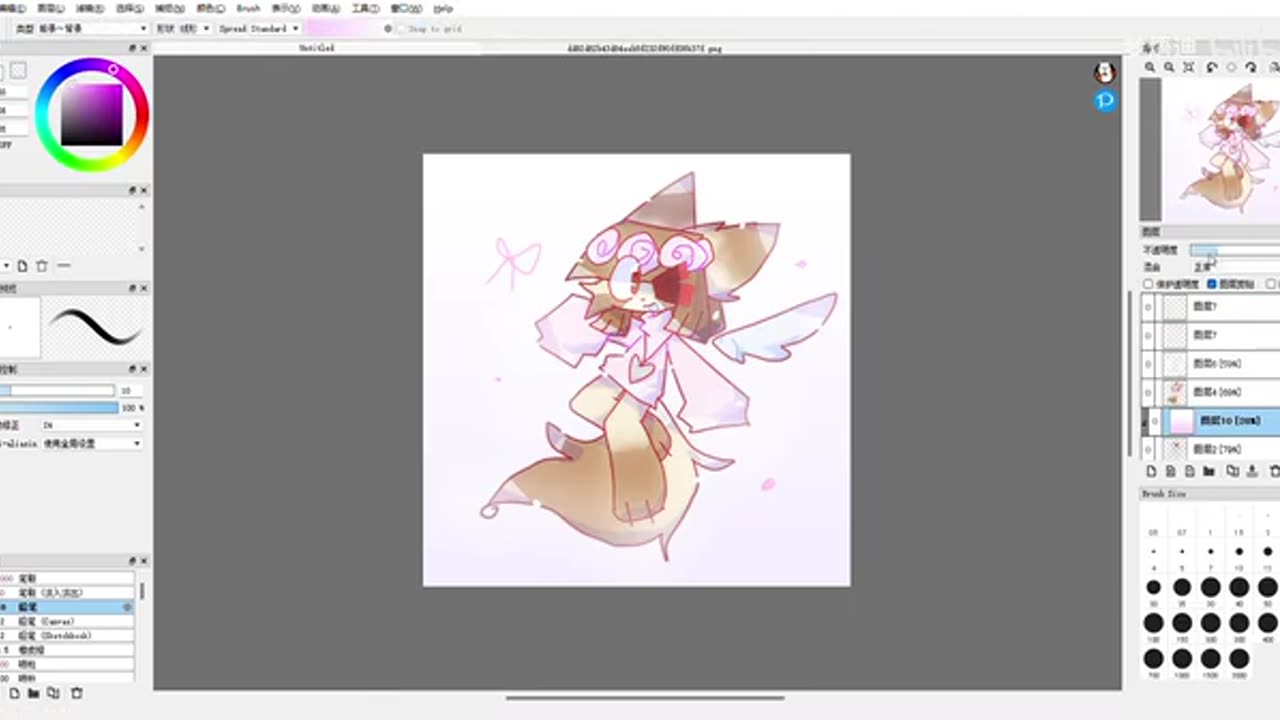Toggle visibility of topmost layer 7

click(1148, 307)
